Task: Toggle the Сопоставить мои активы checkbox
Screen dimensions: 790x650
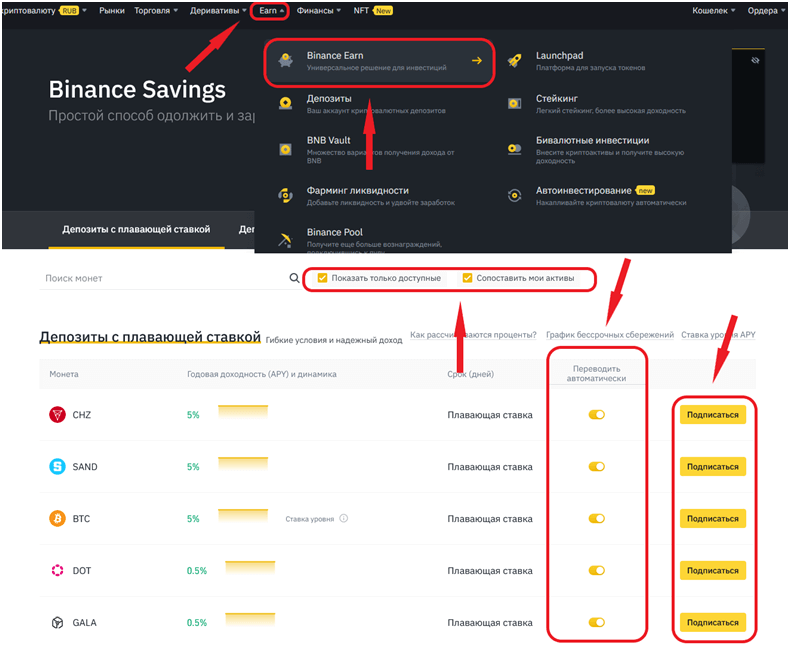Action: coord(468,278)
